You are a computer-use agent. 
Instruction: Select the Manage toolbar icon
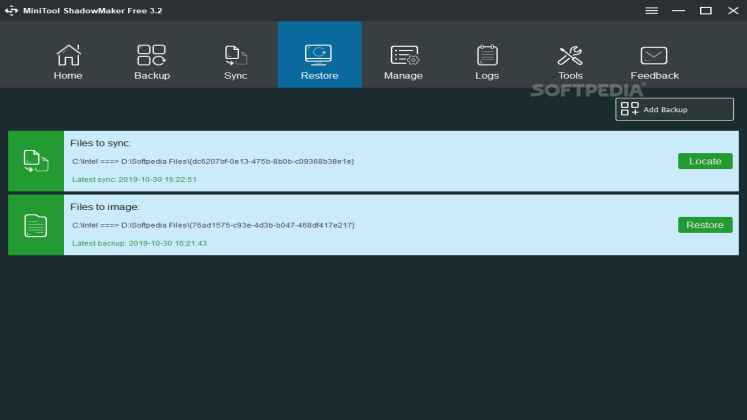[x=403, y=55]
